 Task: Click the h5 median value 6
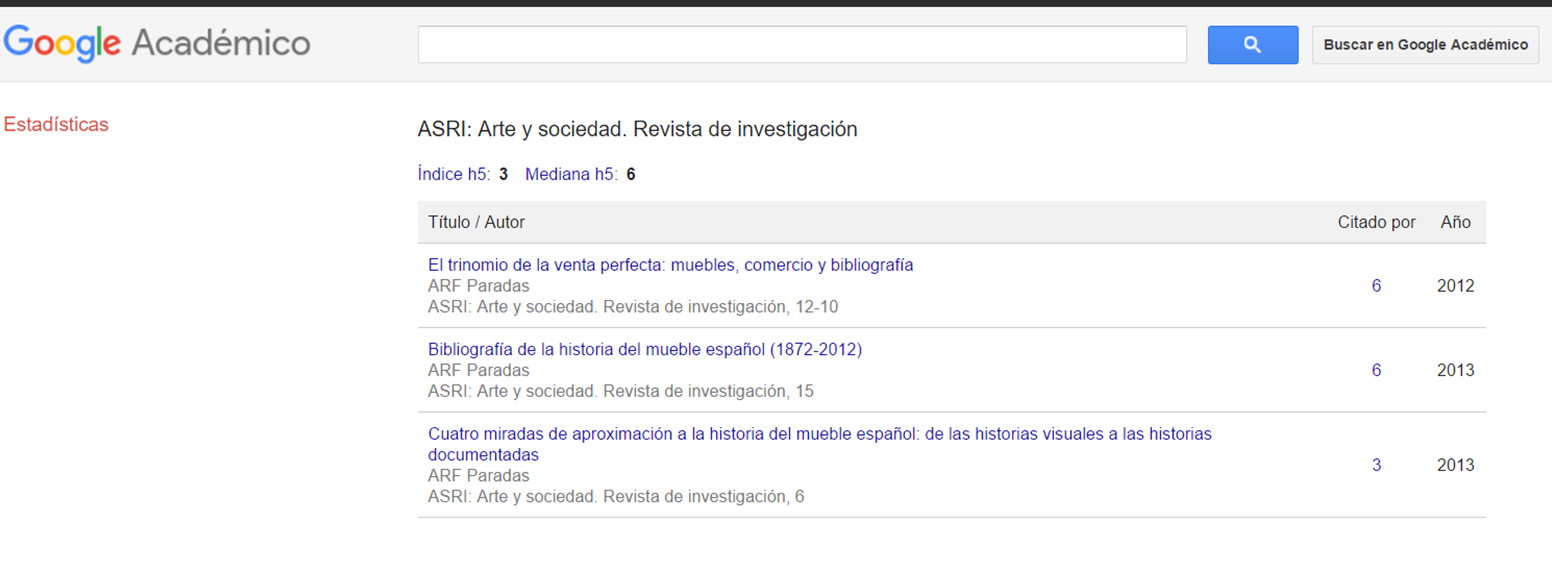tap(631, 174)
